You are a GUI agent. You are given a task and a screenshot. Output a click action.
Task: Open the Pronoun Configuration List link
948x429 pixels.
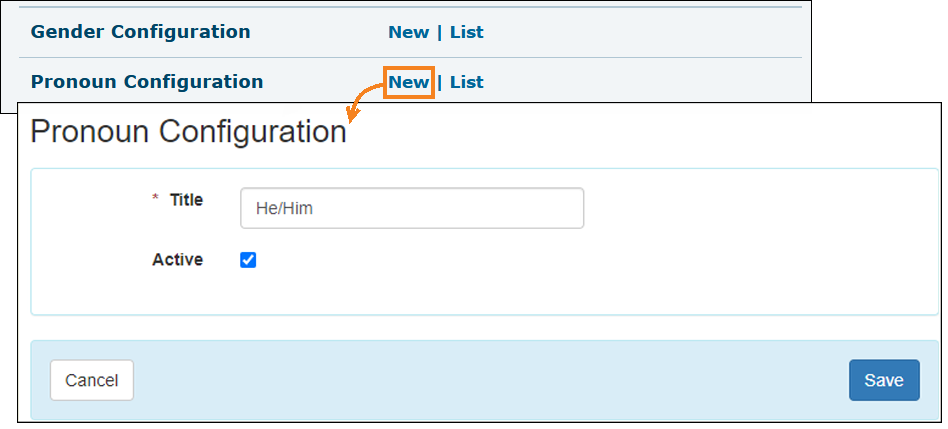click(466, 82)
